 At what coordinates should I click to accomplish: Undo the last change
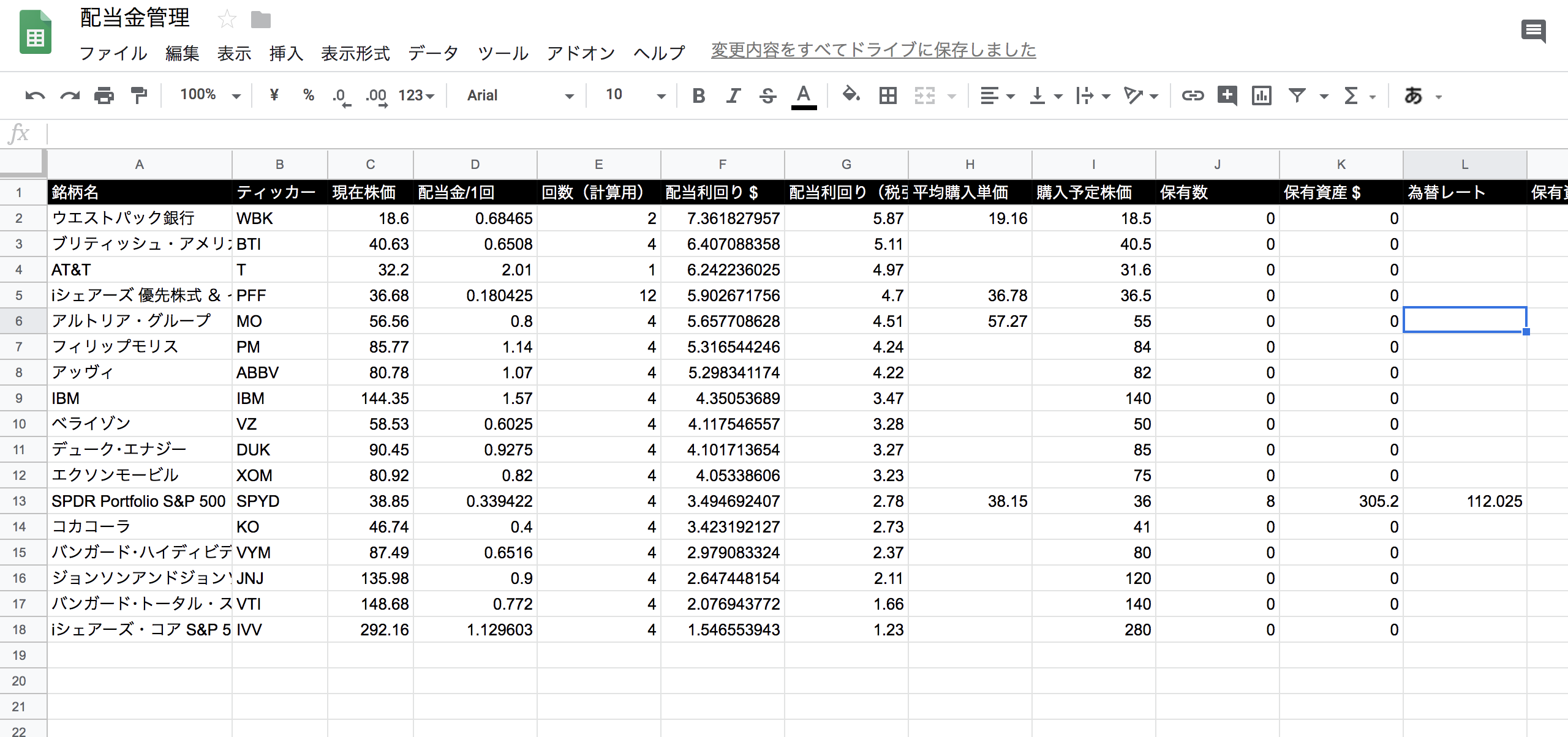35,95
